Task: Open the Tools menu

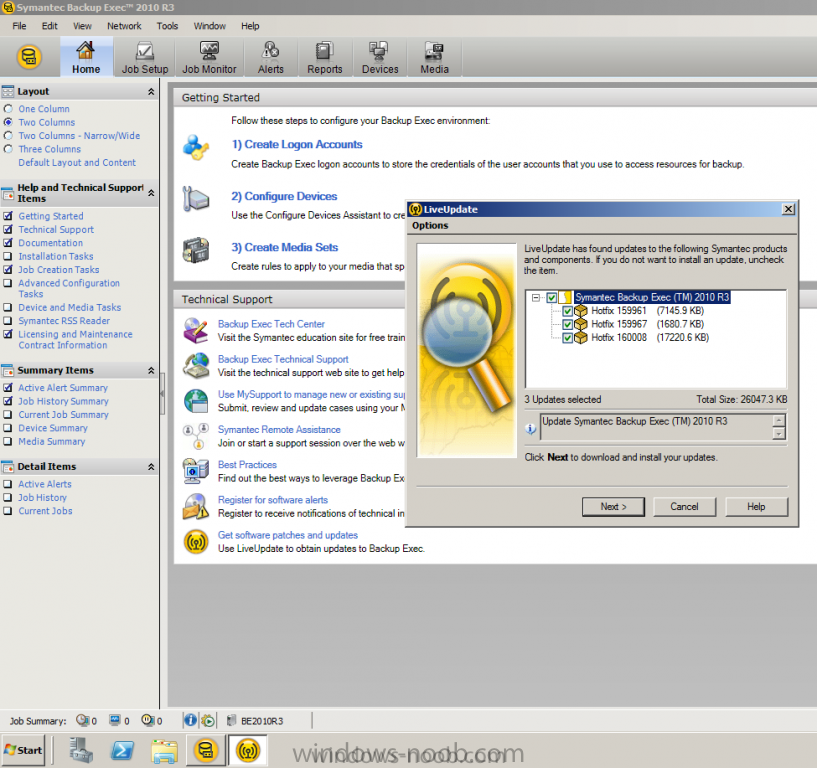Action: [167, 26]
